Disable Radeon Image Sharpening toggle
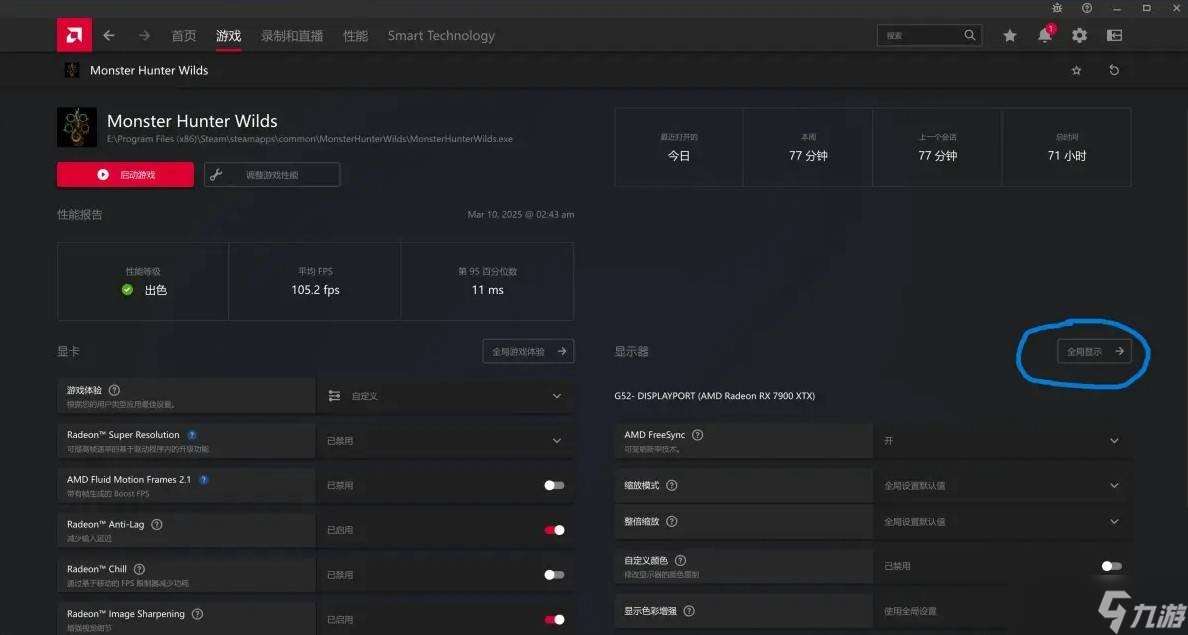The height and width of the screenshot is (635, 1188). coord(554,619)
